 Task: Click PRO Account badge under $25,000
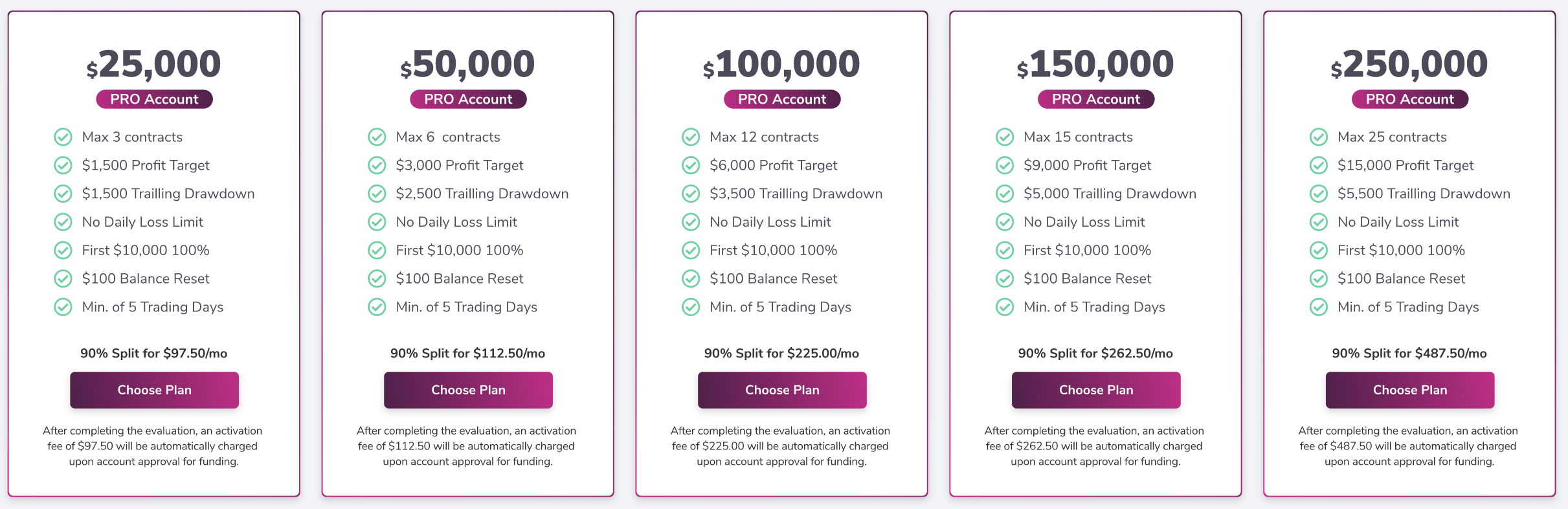pyautogui.click(x=154, y=99)
